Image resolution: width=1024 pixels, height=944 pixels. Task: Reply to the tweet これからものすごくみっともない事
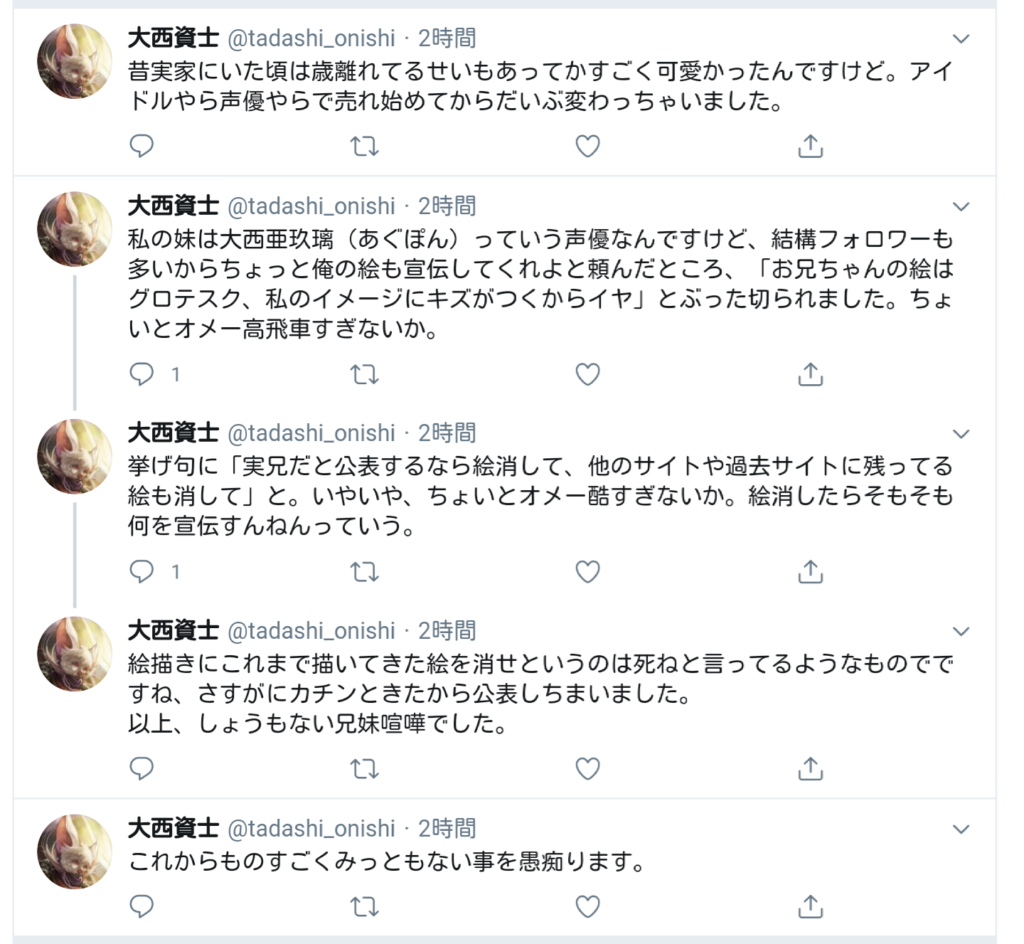coord(142,906)
